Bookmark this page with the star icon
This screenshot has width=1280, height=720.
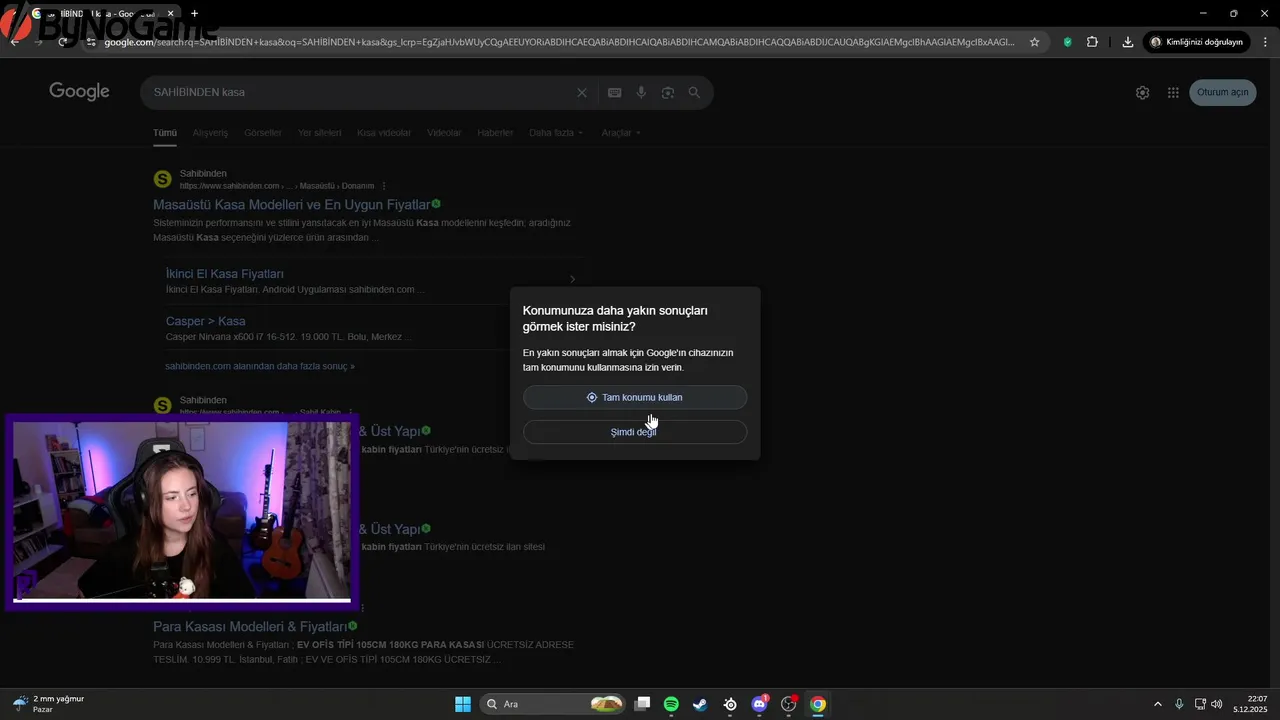pyautogui.click(x=1035, y=42)
